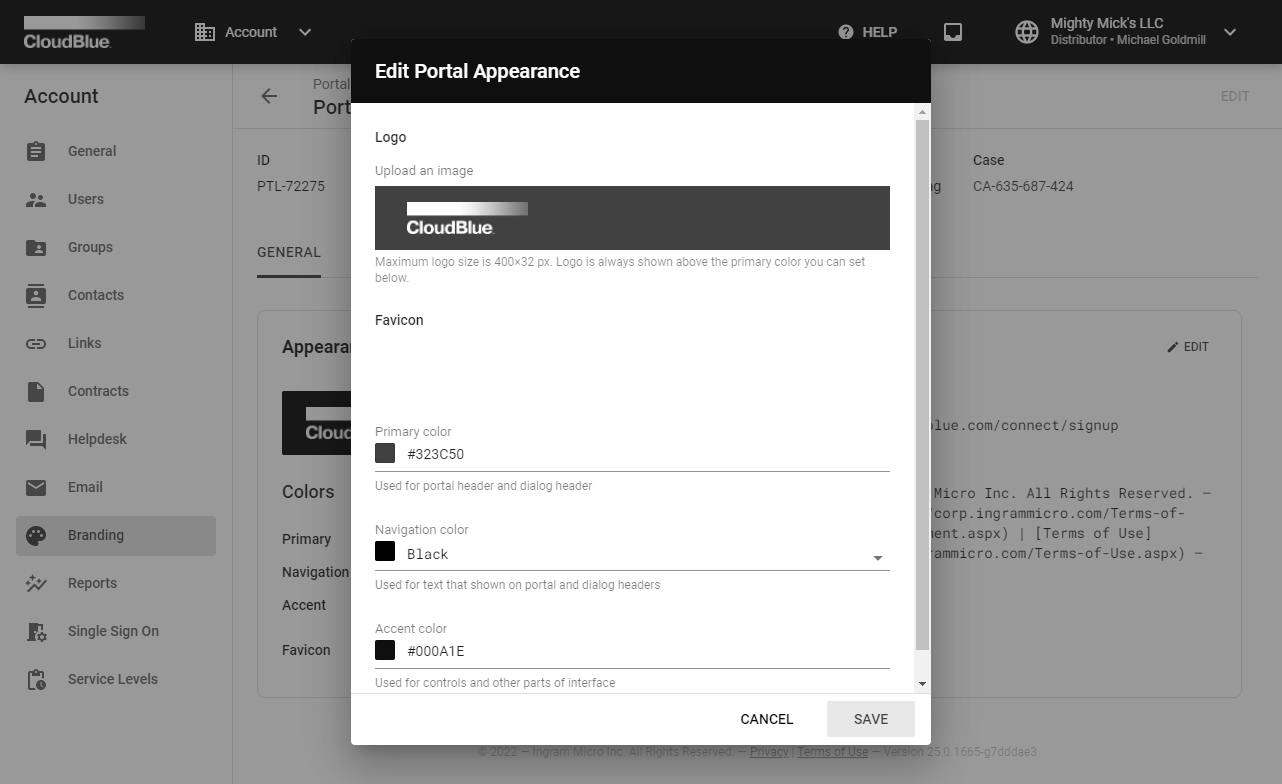Click the logo upload image area
Screen dimensions: 1282x784
click(631, 218)
